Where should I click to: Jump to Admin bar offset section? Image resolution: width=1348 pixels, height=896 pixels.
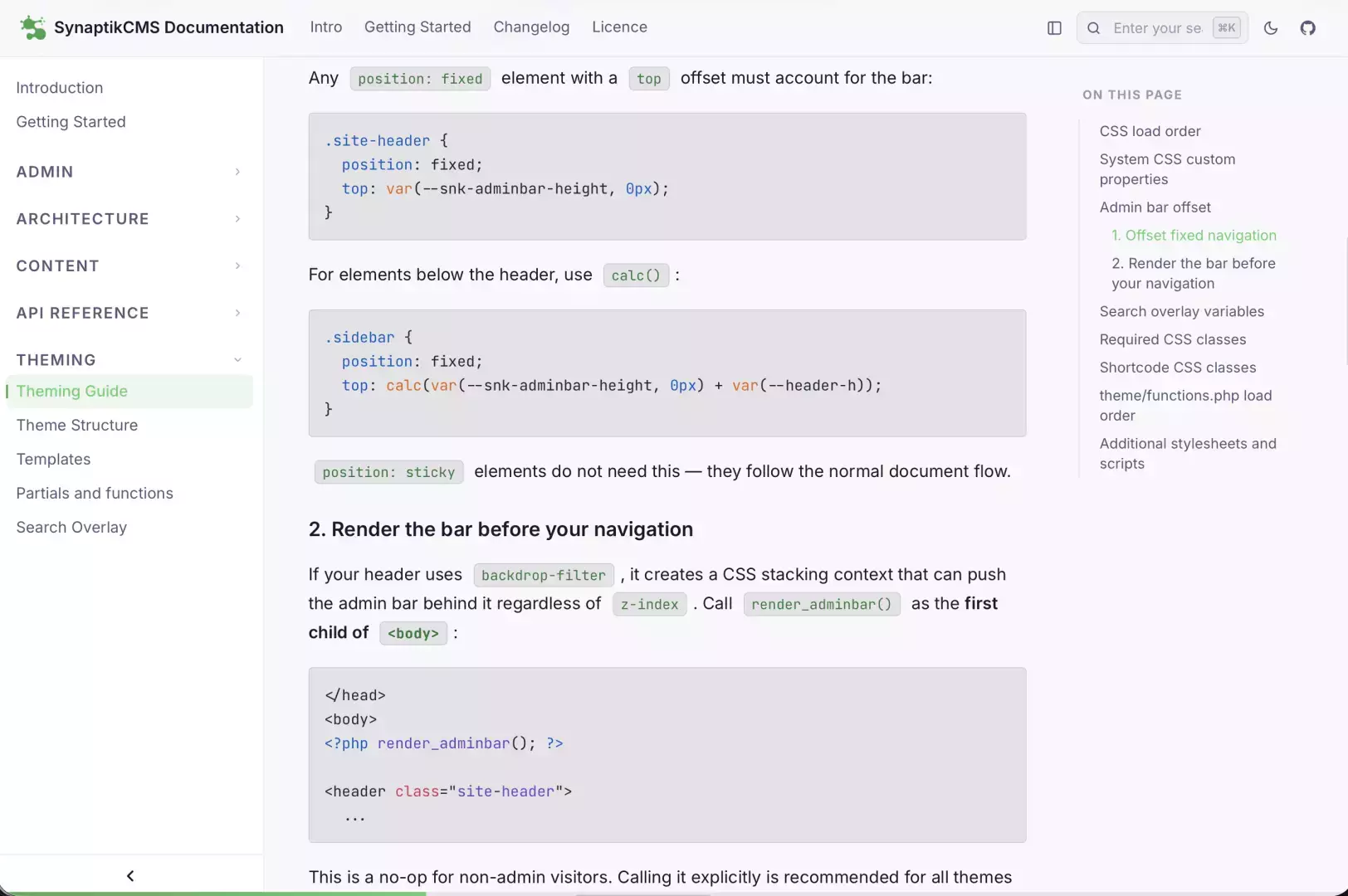[x=1155, y=207]
